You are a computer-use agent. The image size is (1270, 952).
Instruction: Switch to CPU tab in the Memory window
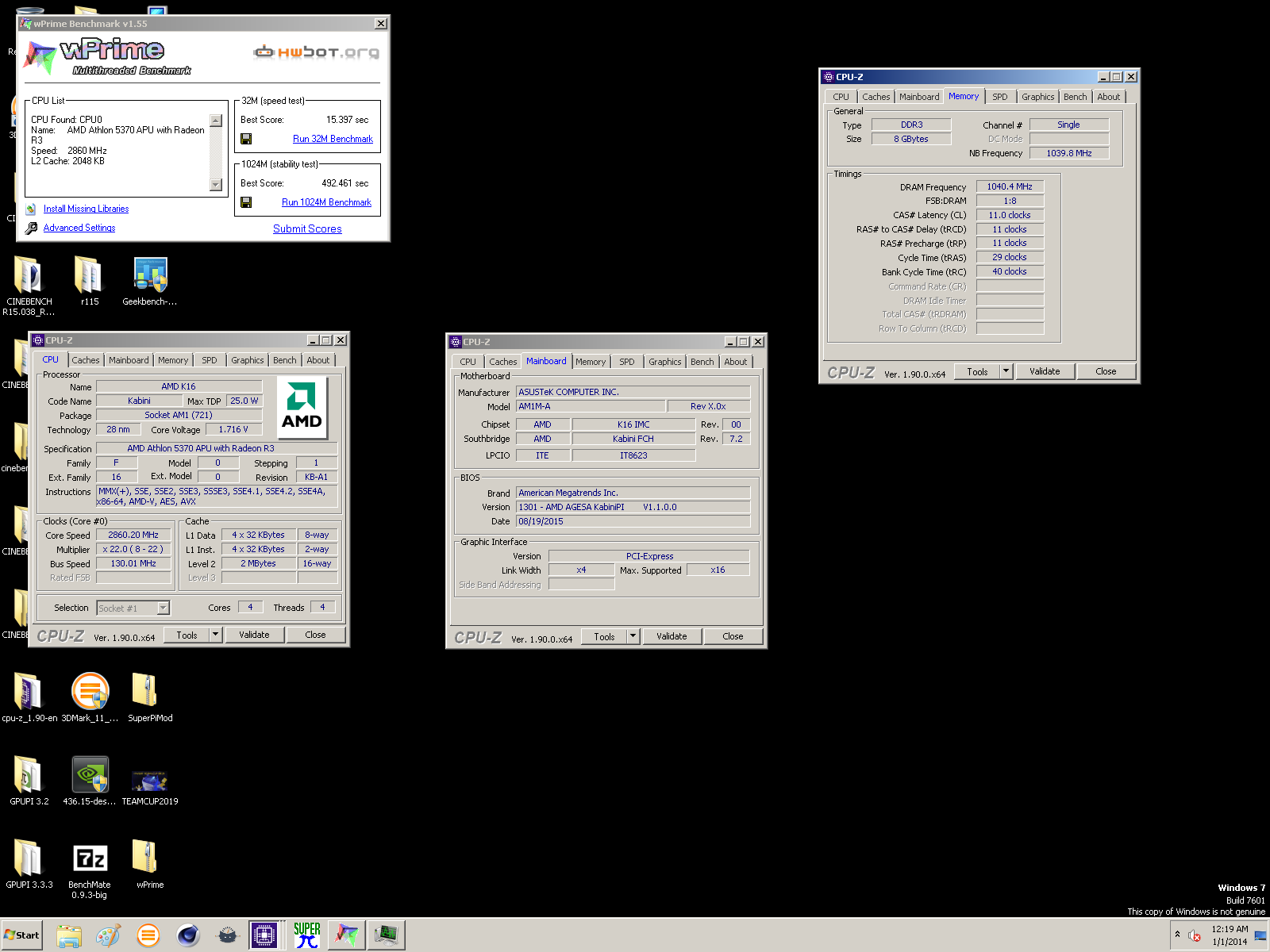841,97
